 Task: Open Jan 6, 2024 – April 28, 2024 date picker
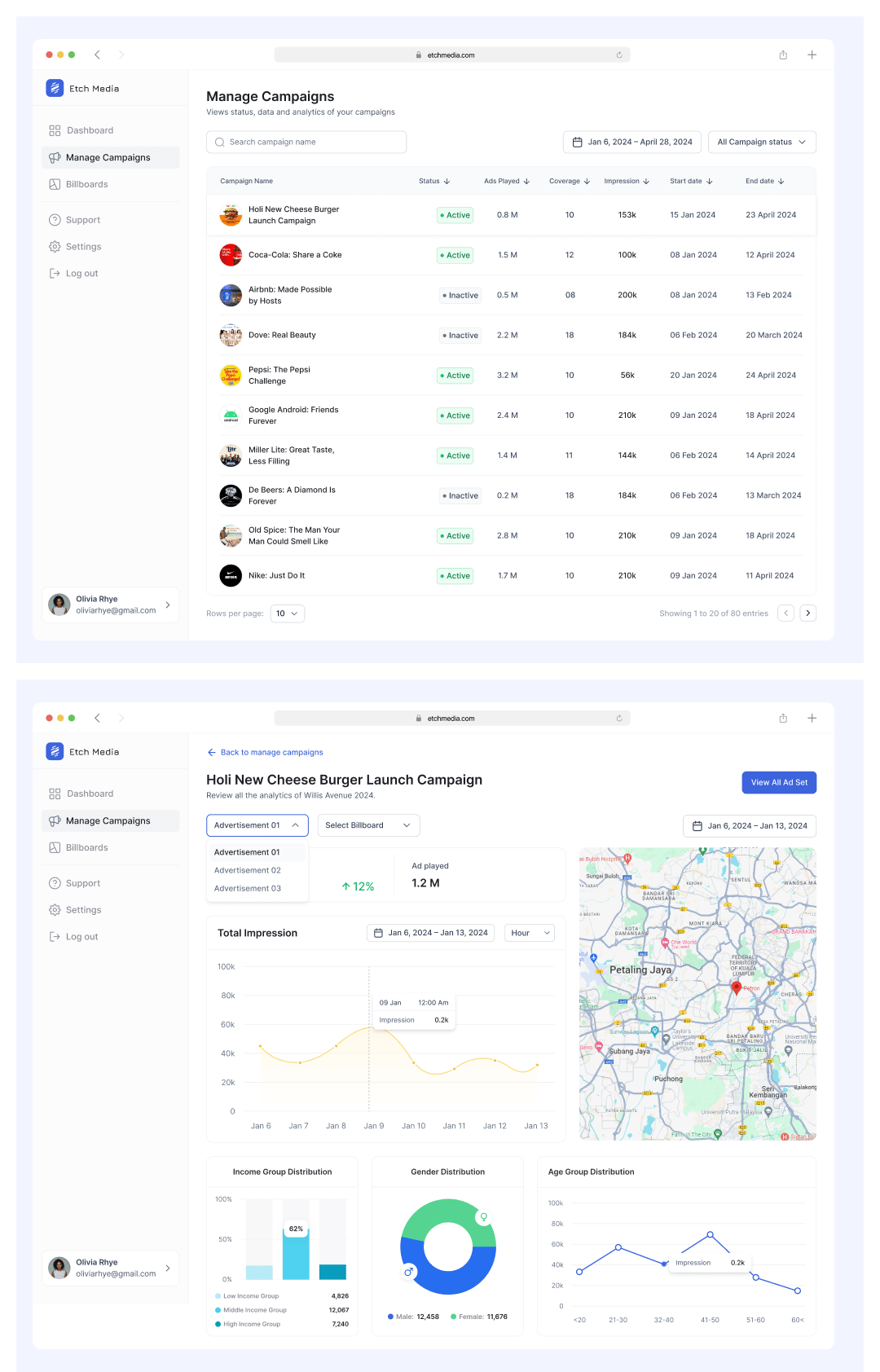(x=633, y=142)
